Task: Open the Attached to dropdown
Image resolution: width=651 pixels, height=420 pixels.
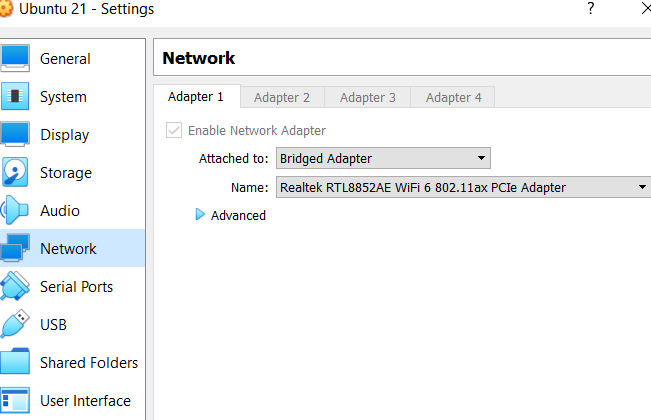Action: [x=383, y=158]
